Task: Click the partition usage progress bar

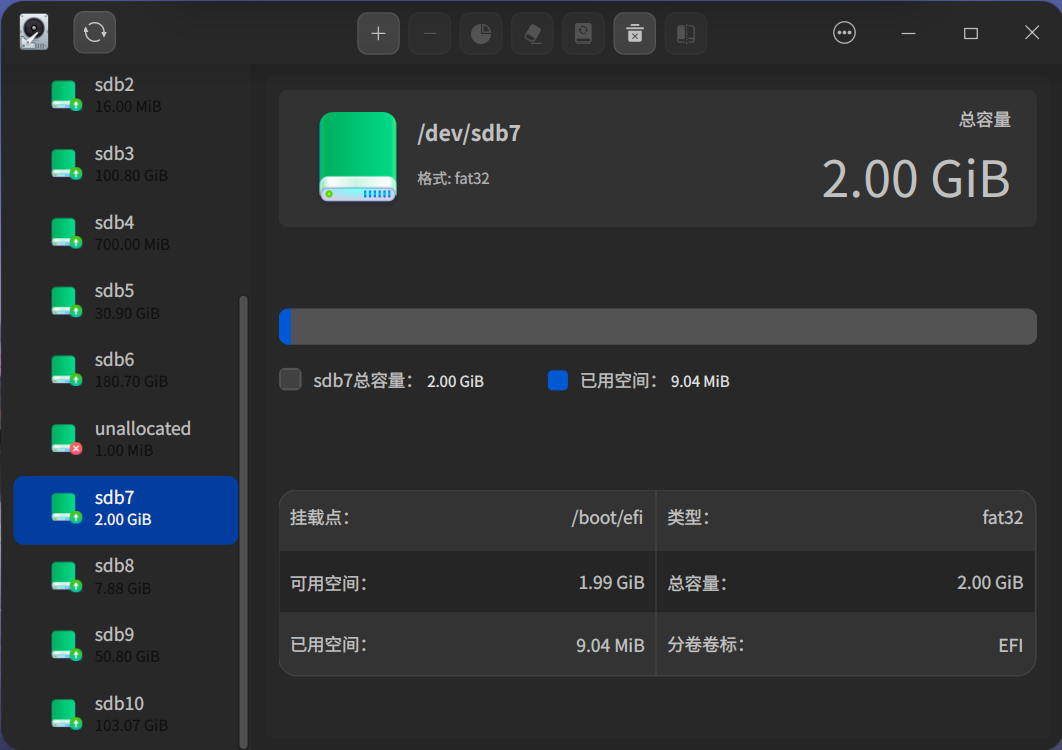Action: click(x=658, y=327)
